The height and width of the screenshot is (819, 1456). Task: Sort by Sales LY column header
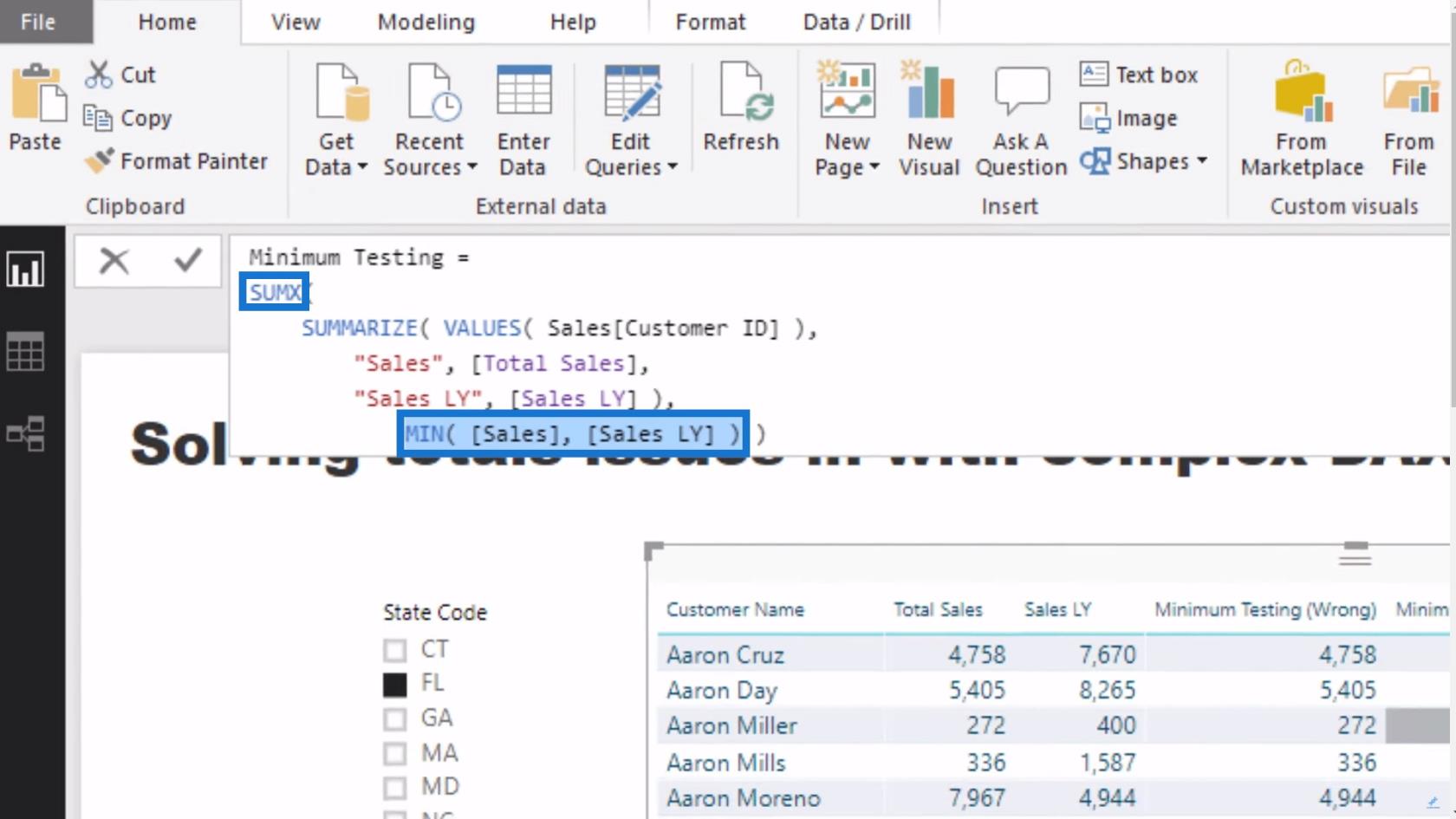point(1057,610)
